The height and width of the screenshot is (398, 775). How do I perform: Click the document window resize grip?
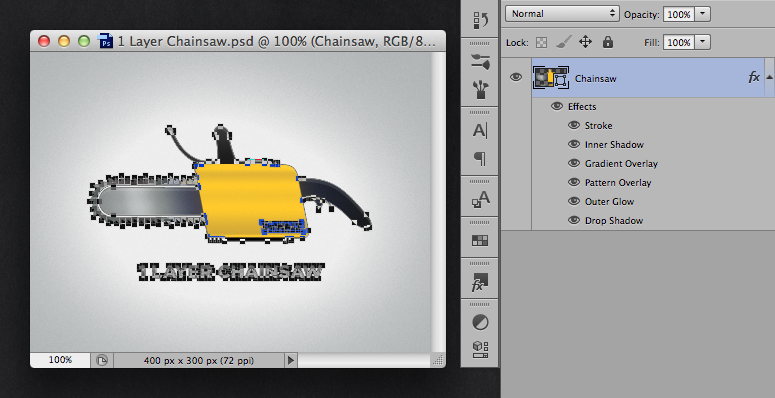pos(437,360)
